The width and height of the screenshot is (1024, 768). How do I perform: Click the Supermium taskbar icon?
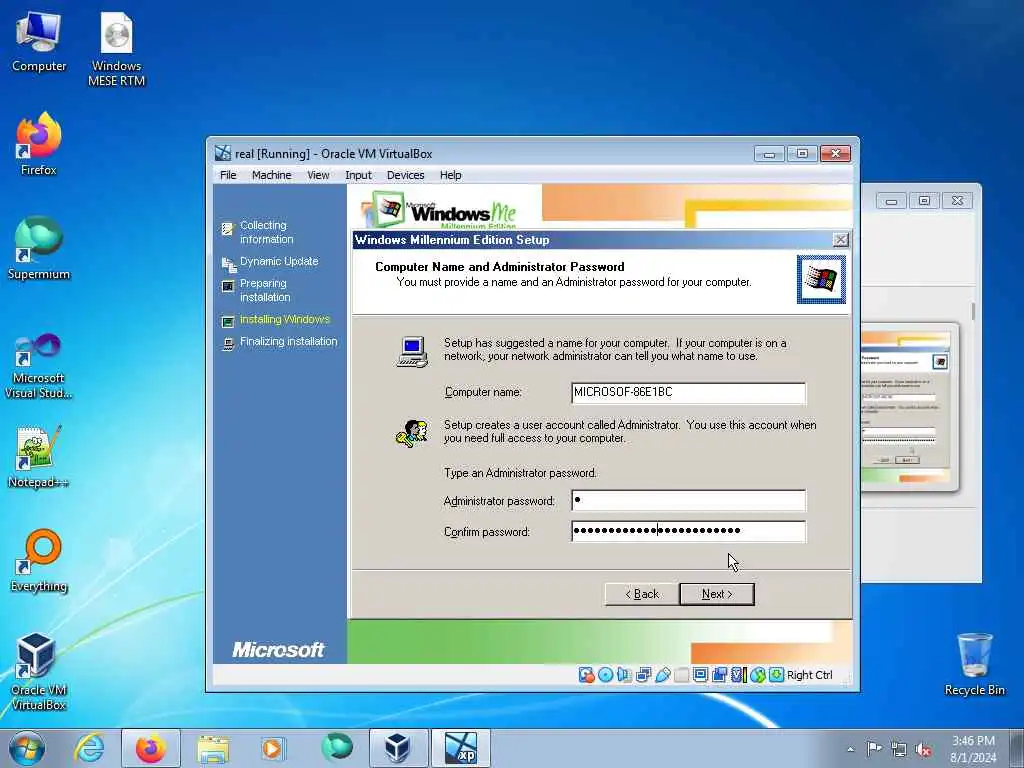click(336, 748)
